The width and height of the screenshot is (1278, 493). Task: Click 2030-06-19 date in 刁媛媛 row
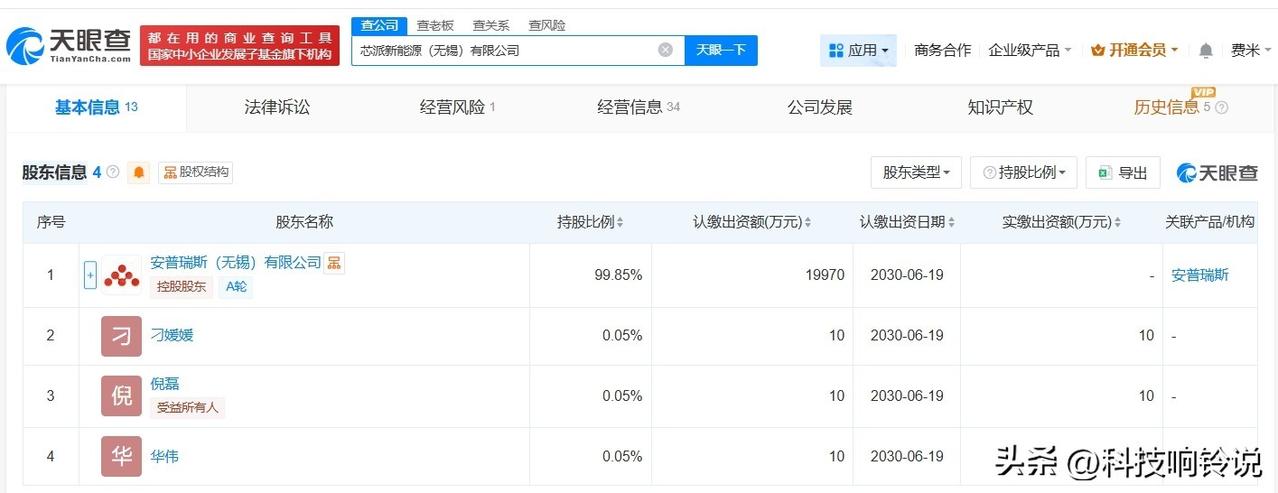[x=907, y=336]
